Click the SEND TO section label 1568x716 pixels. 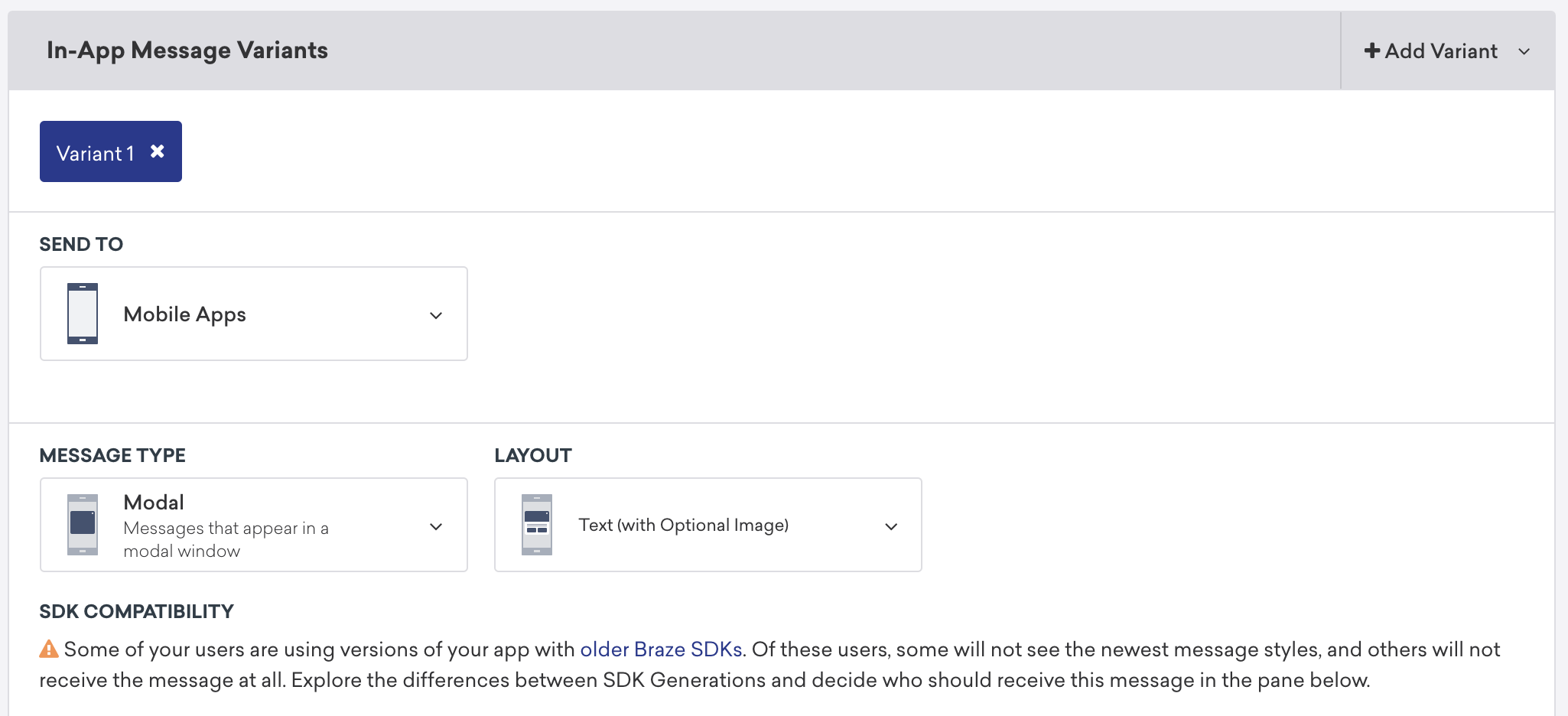pyautogui.click(x=81, y=244)
